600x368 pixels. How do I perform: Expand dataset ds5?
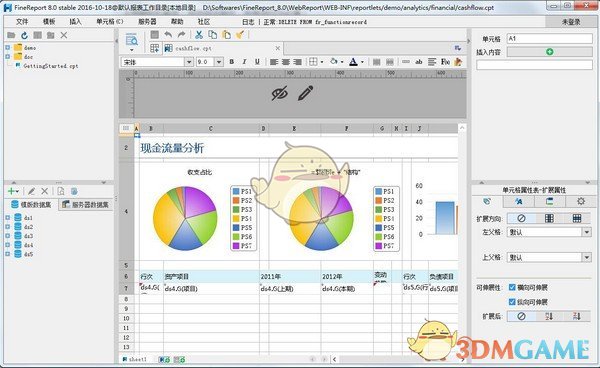point(8,254)
